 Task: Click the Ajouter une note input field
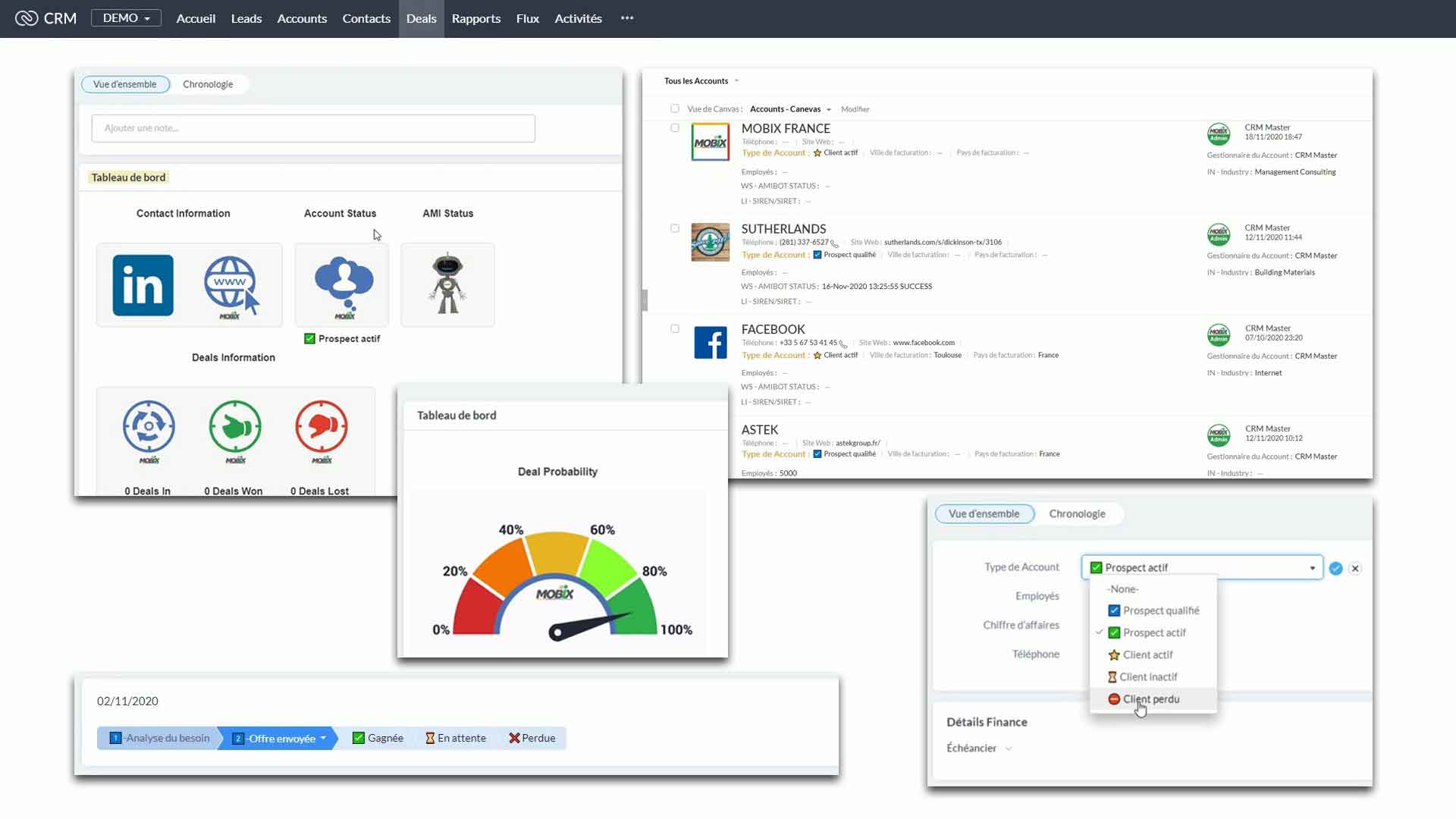click(313, 128)
